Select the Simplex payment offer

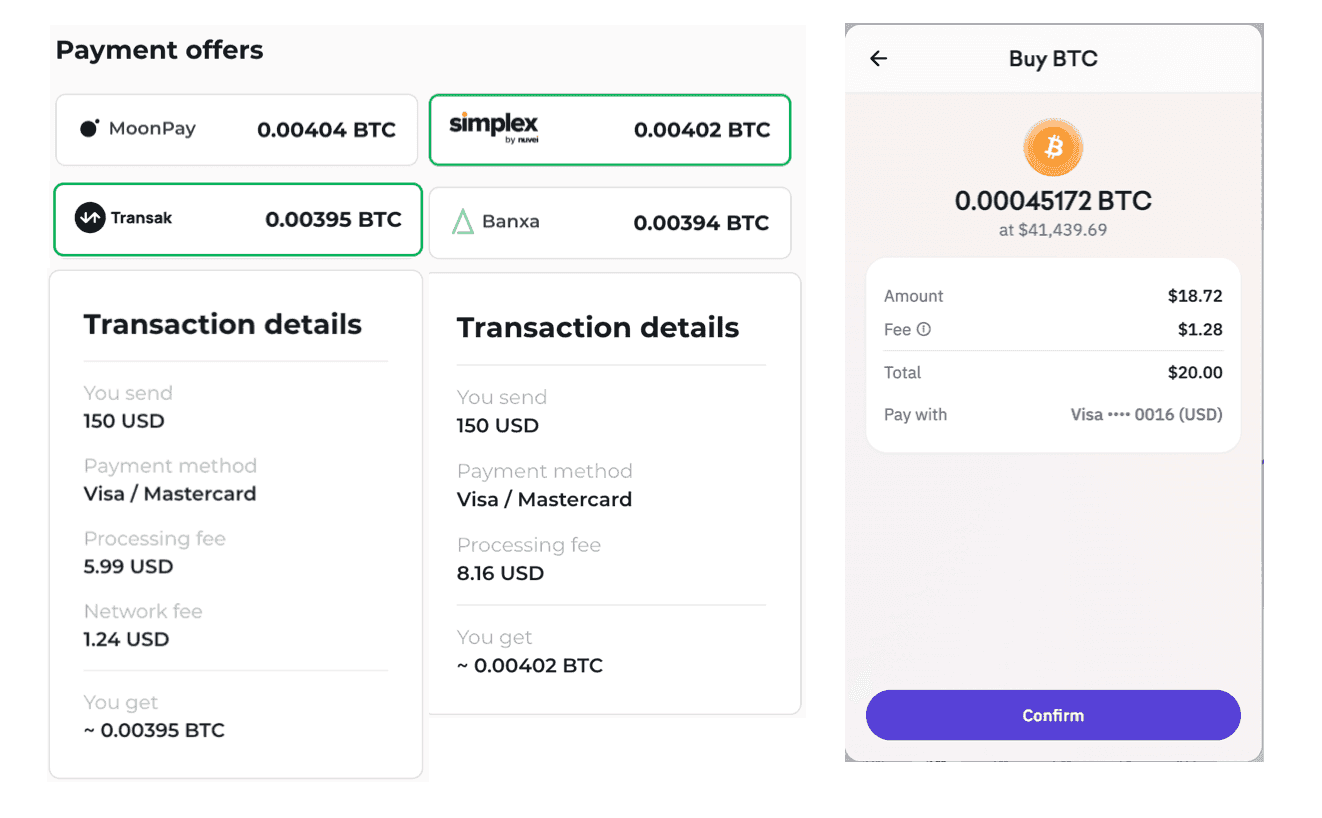610,129
